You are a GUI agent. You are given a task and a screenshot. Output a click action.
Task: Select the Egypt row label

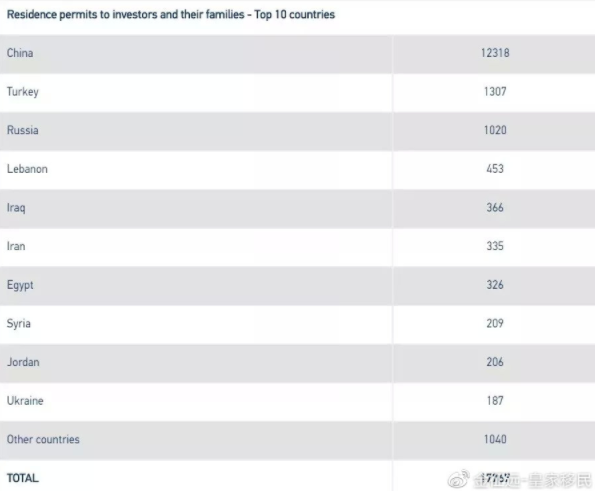[x=20, y=285]
